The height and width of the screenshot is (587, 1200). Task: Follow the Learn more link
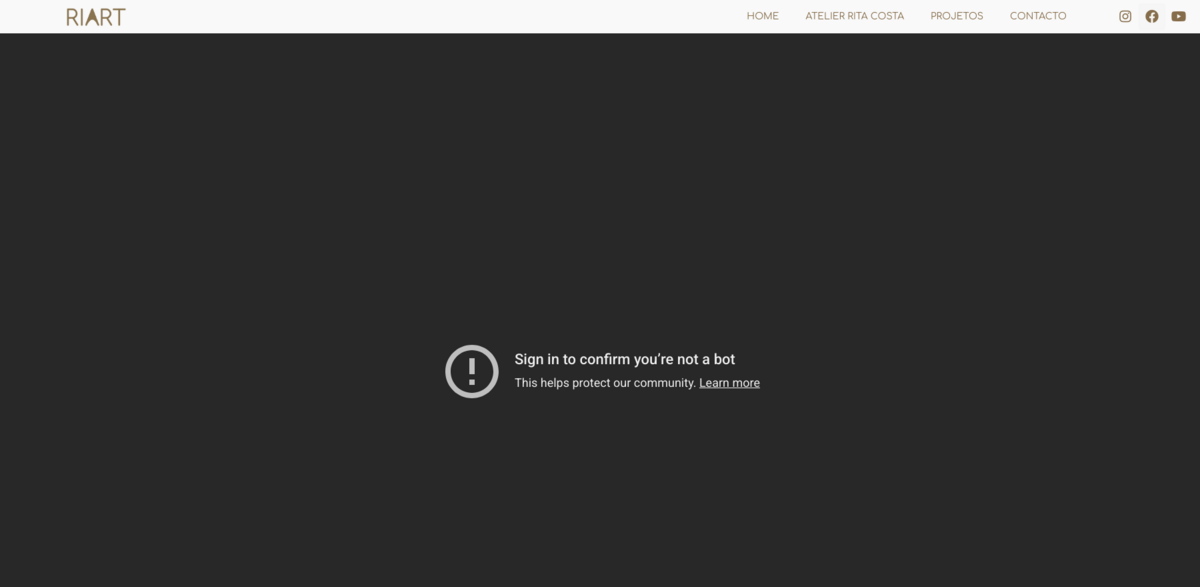click(x=729, y=383)
